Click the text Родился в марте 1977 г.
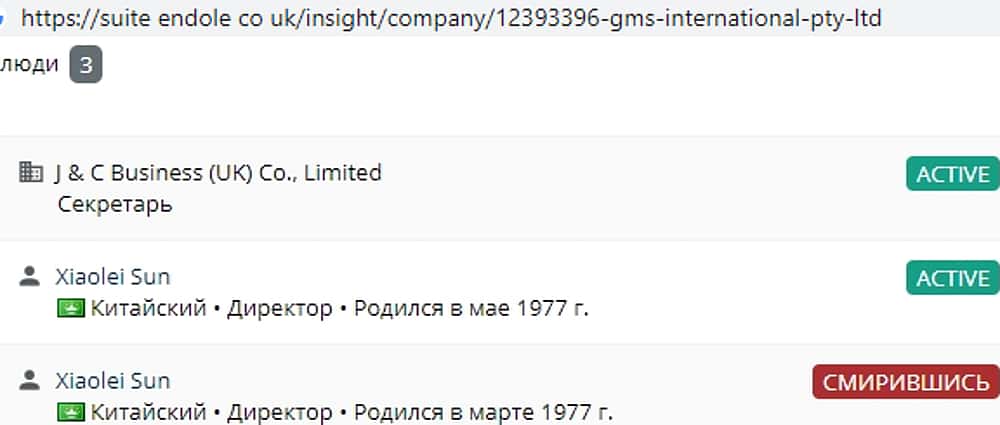 (x=483, y=412)
